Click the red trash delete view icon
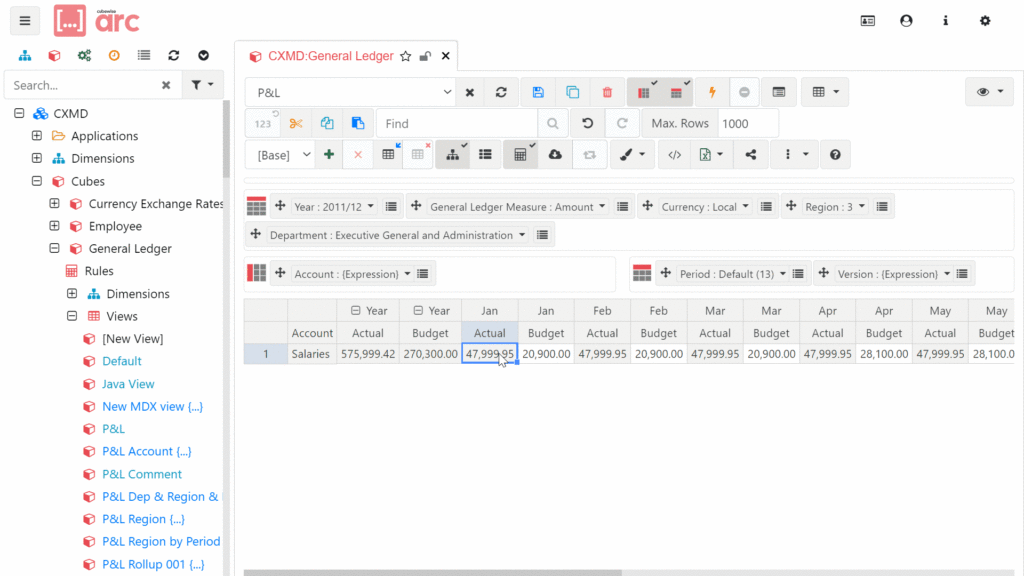 click(607, 92)
